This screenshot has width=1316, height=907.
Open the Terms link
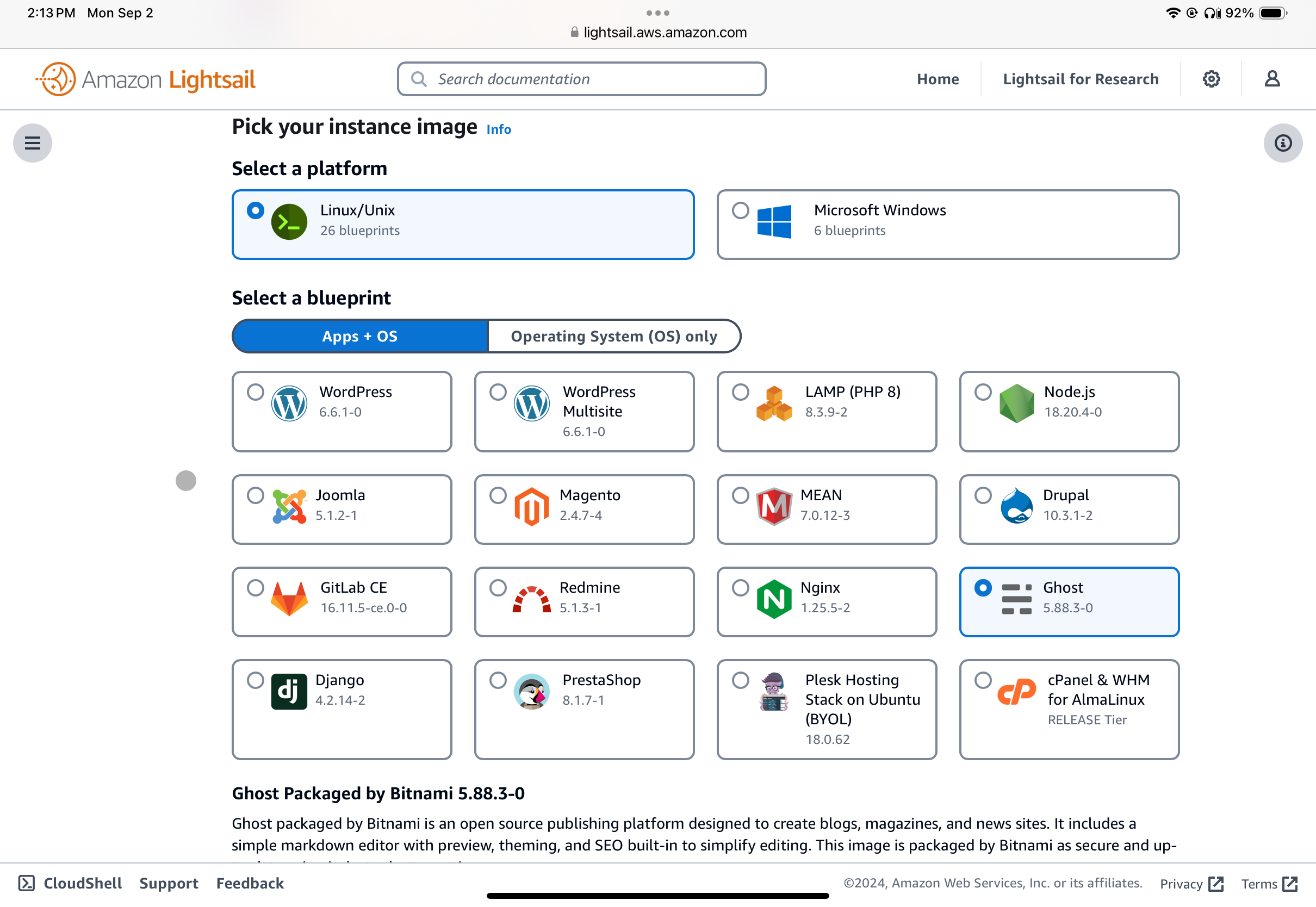click(1269, 884)
